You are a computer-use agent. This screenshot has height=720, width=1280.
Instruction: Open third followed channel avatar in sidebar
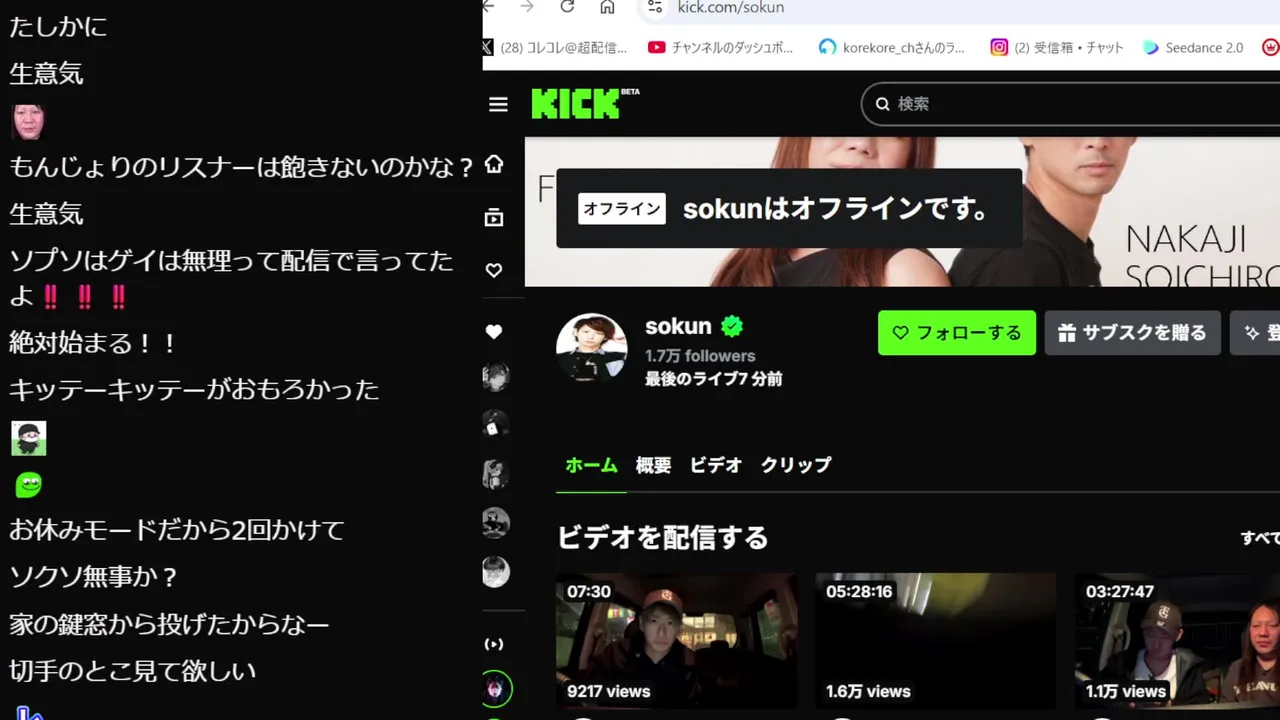(496, 474)
